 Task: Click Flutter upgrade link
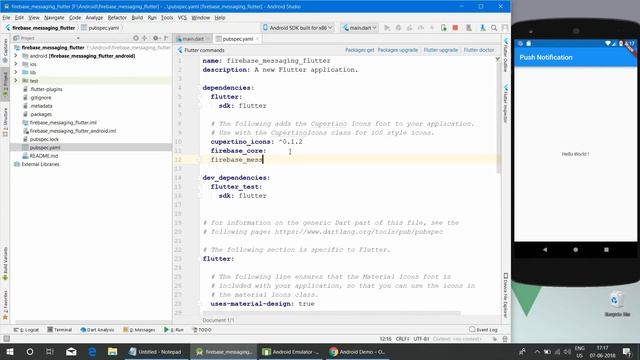[441, 50]
